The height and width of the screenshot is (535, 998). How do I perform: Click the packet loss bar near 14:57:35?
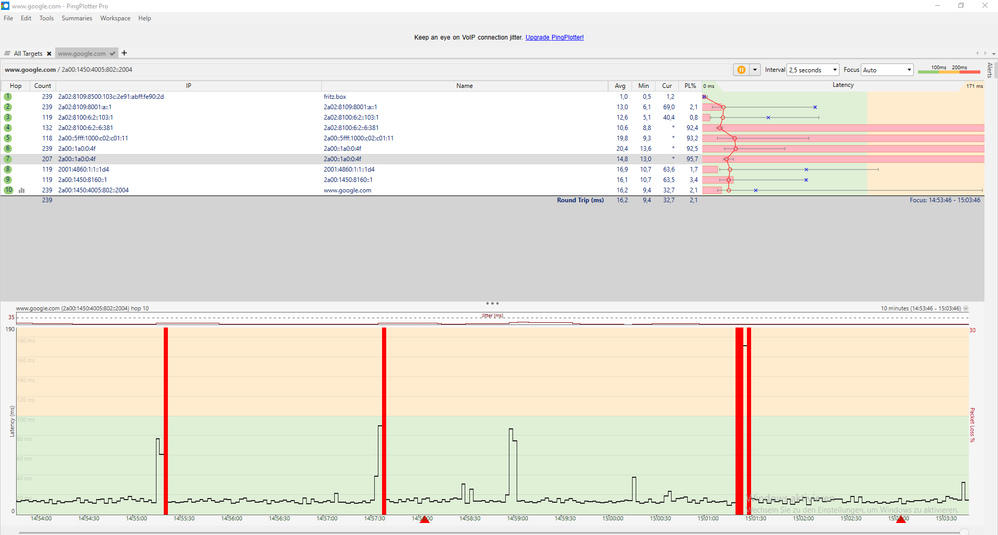[x=384, y=420]
